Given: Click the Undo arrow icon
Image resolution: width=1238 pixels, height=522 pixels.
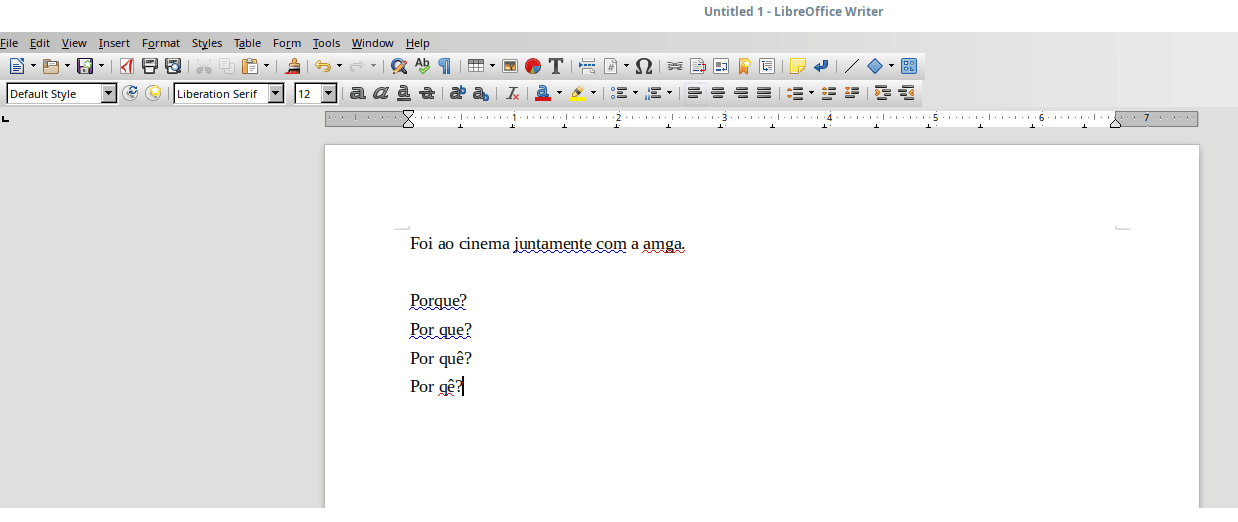Looking at the screenshot, I should pyautogui.click(x=322, y=66).
